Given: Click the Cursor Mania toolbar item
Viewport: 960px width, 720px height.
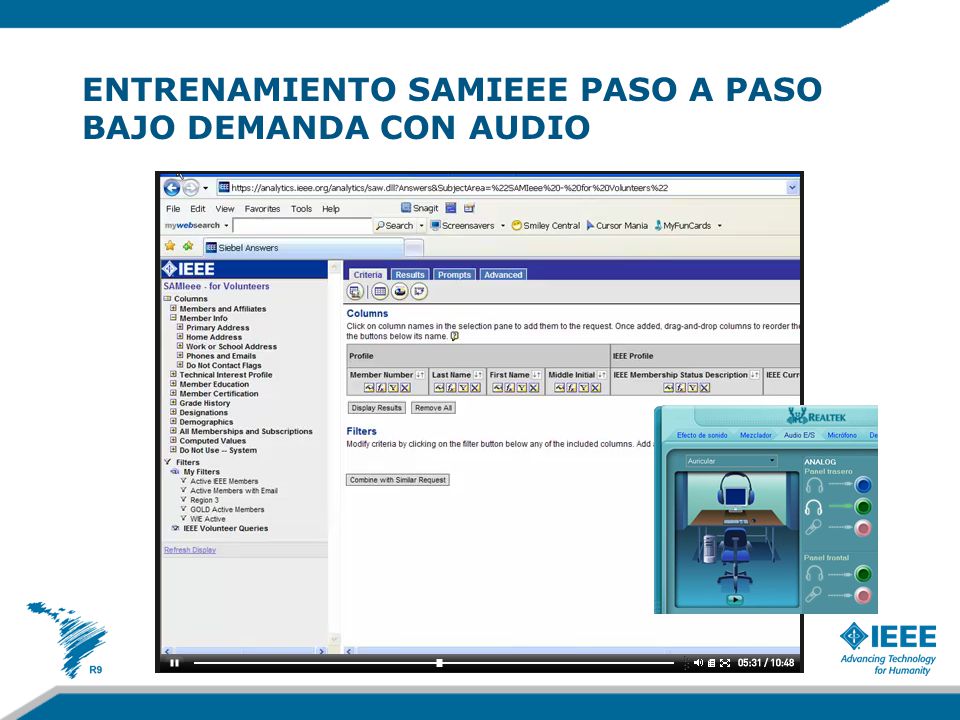Looking at the screenshot, I should (x=617, y=225).
